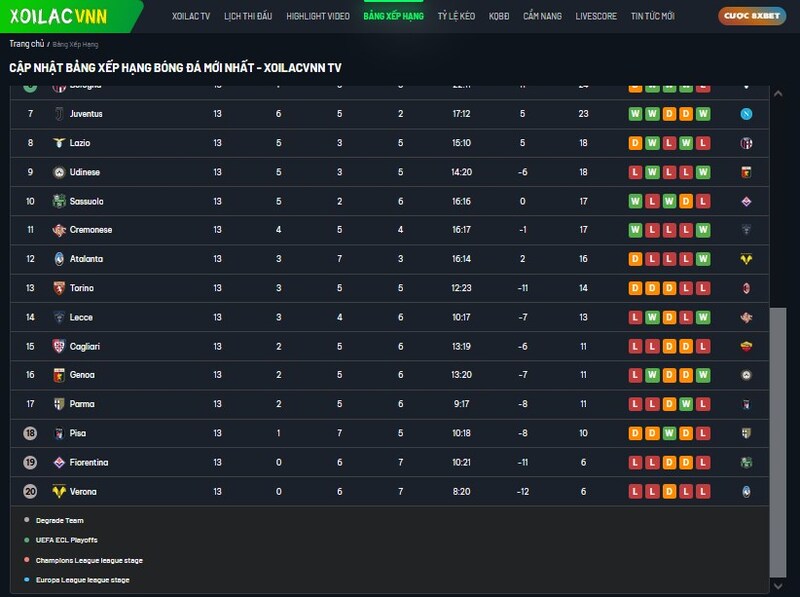Viewport: 800px width, 597px height.
Task: Click next opponent icon in Juventus row
Action: pyautogui.click(x=746, y=114)
